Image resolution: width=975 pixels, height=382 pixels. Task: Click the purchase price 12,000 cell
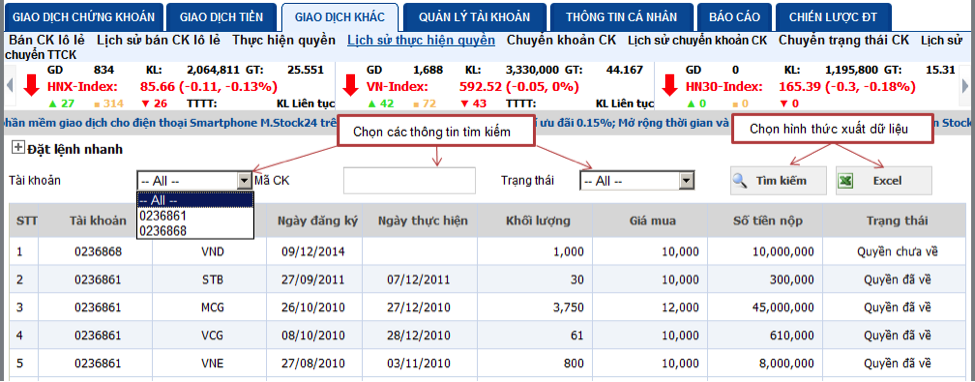click(x=651, y=307)
